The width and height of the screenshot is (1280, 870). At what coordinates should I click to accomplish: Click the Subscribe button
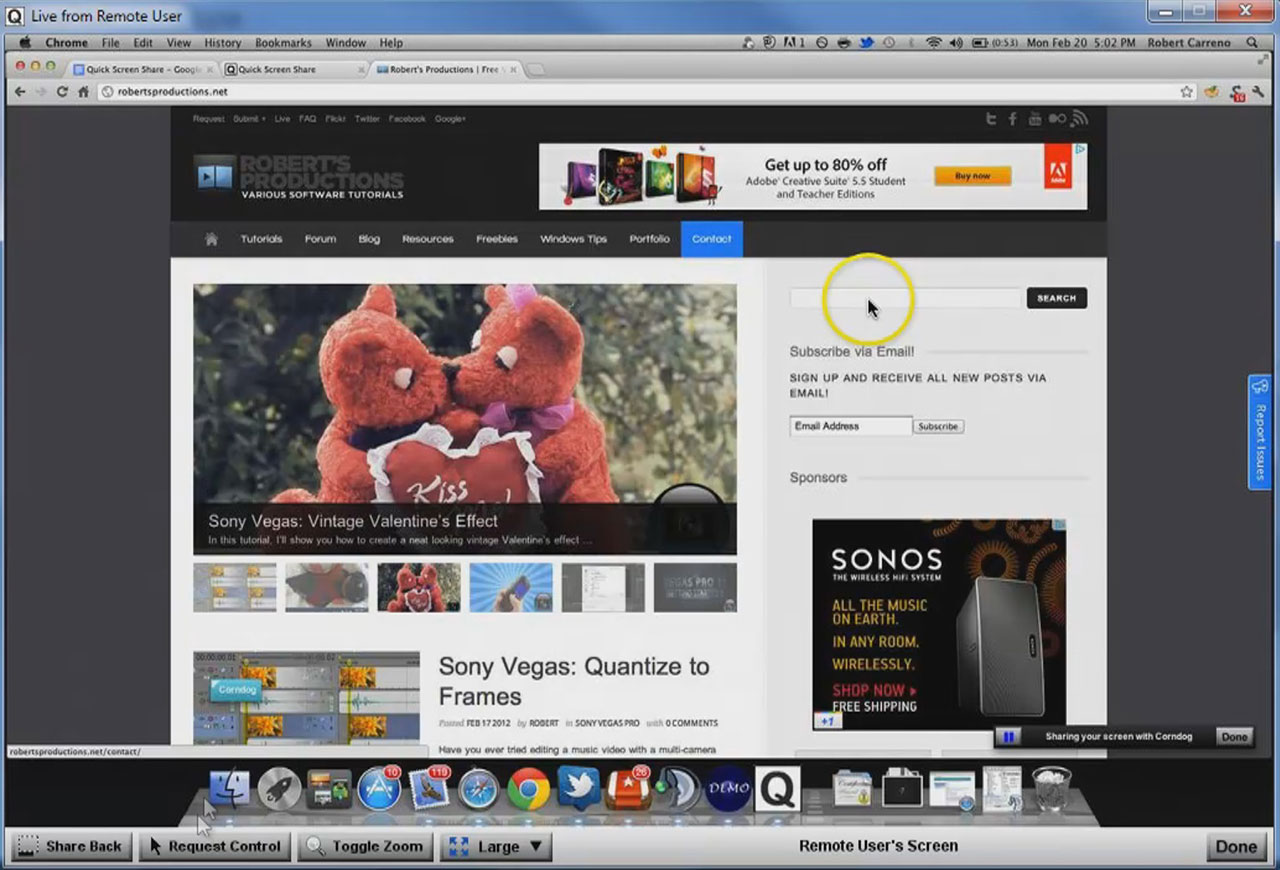[938, 426]
